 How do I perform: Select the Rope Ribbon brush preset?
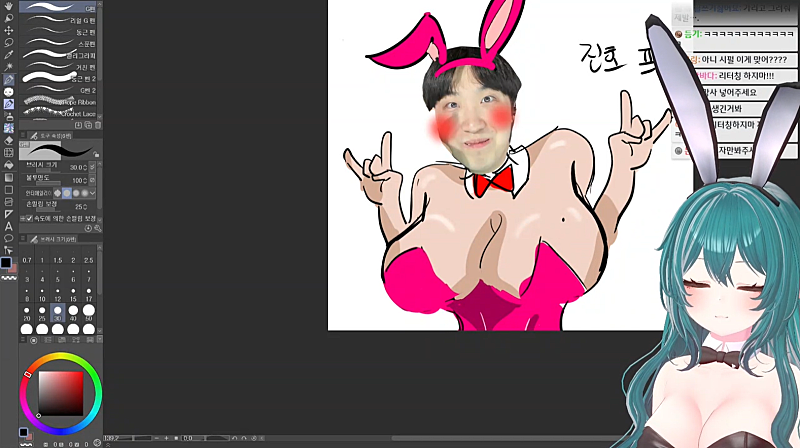[58, 102]
